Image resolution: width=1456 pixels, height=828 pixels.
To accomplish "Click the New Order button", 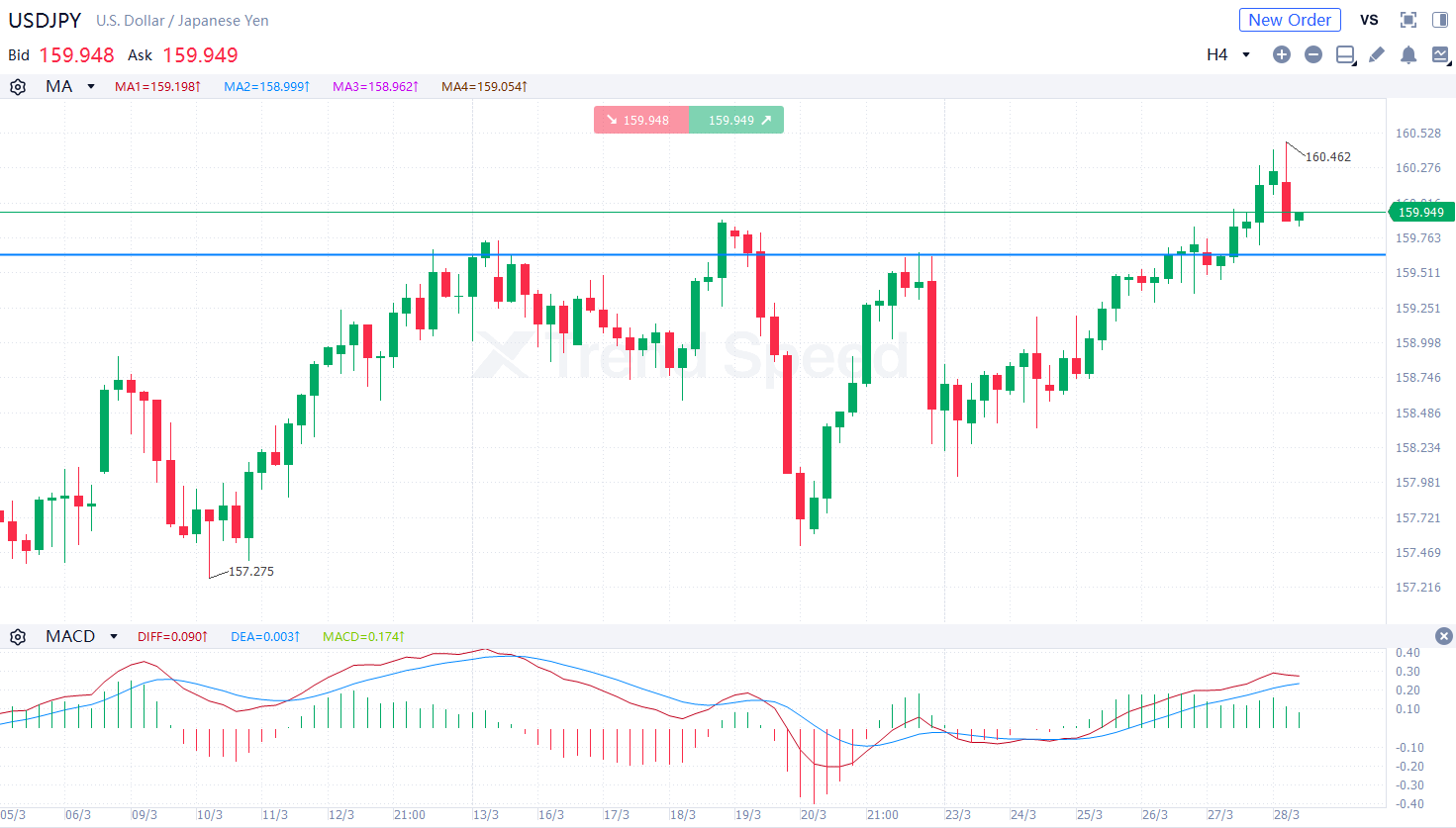I will point(1290,20).
